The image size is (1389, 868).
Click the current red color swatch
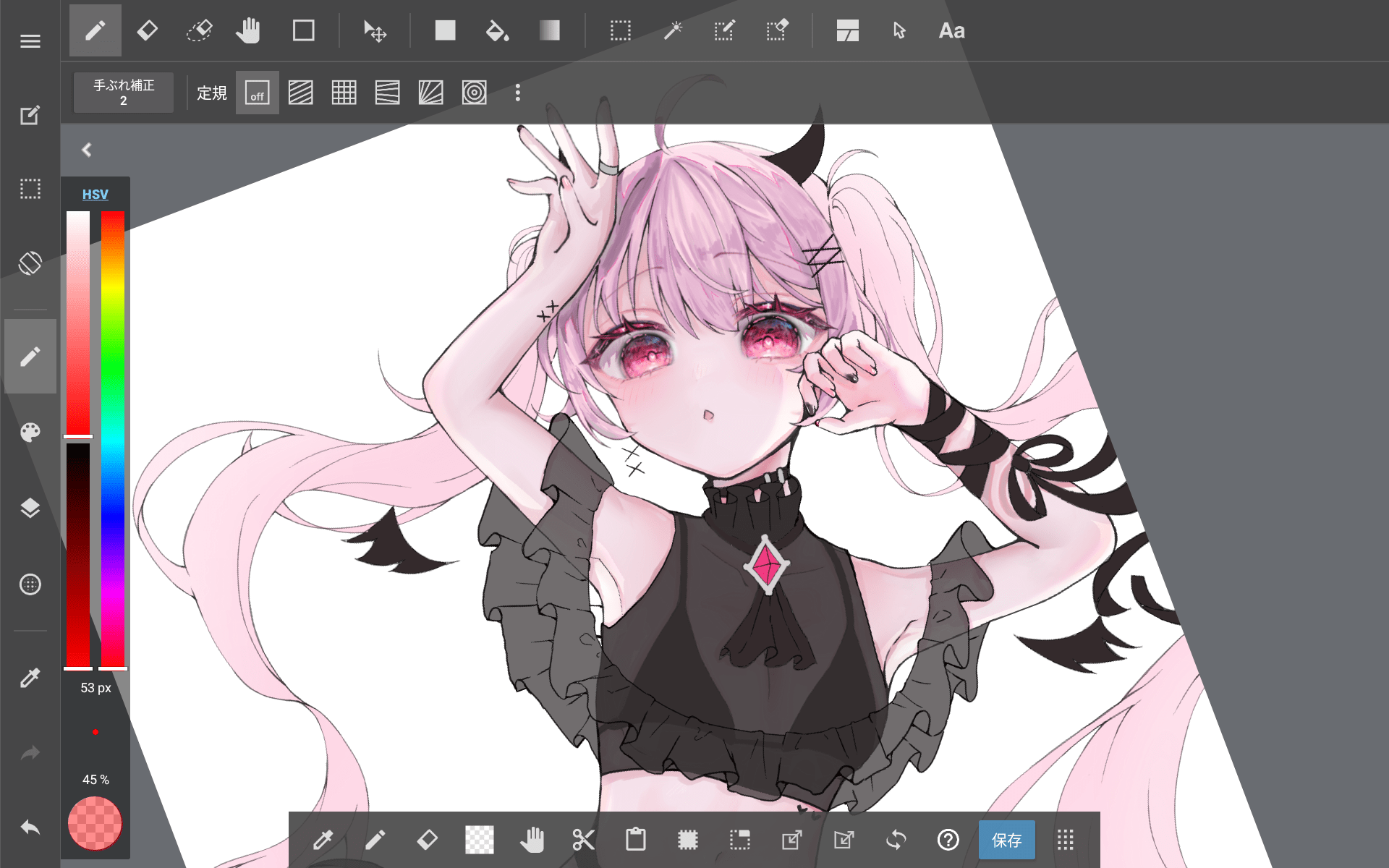[95, 823]
